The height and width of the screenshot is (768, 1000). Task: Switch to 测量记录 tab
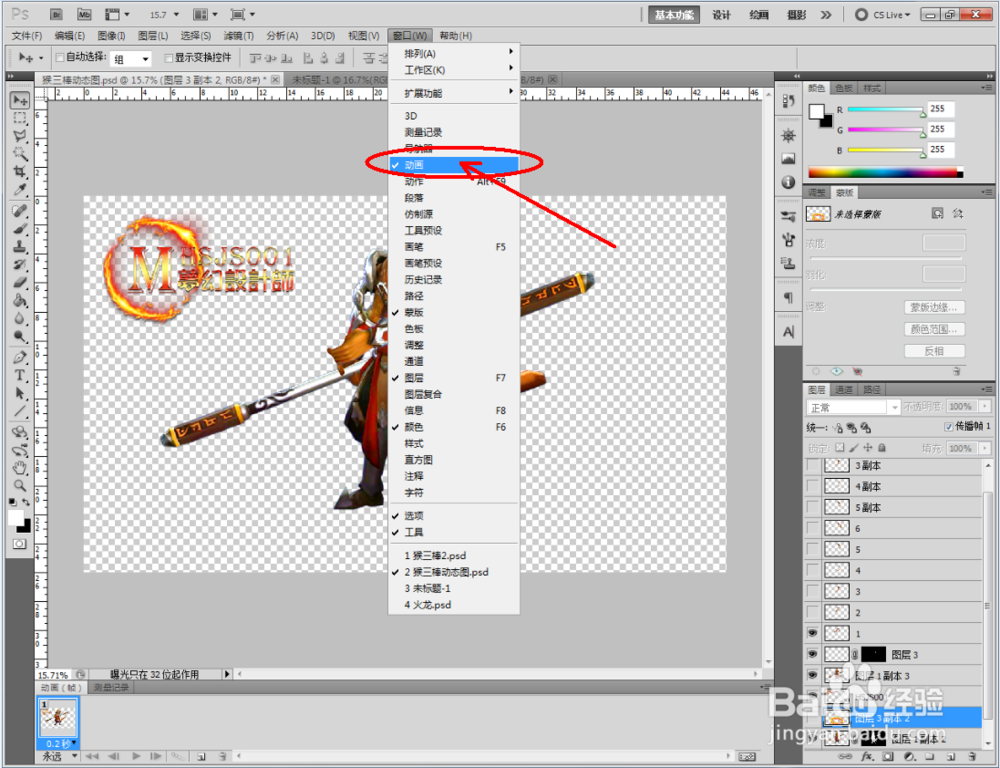(x=111, y=687)
